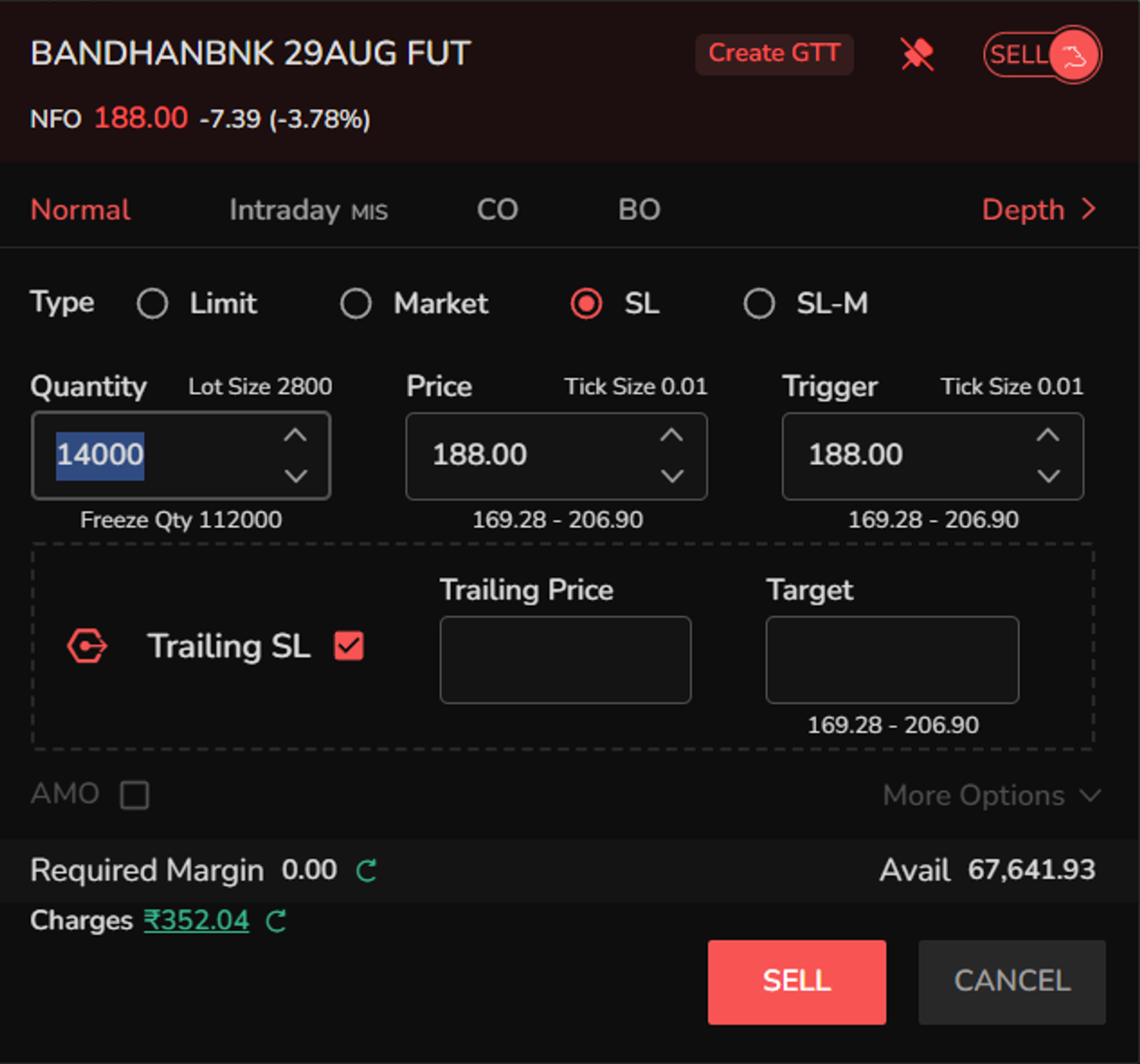Select Limit order type

tap(153, 303)
